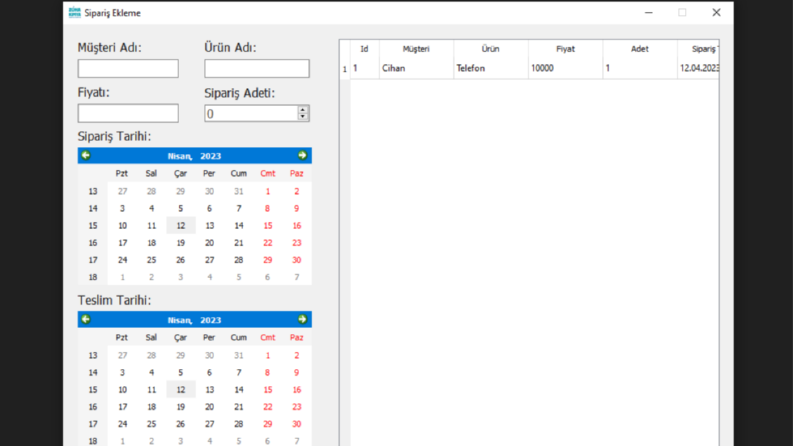Select April 20 in Sipariş Tarihi calendar
The width and height of the screenshot is (793, 446).
click(209, 243)
